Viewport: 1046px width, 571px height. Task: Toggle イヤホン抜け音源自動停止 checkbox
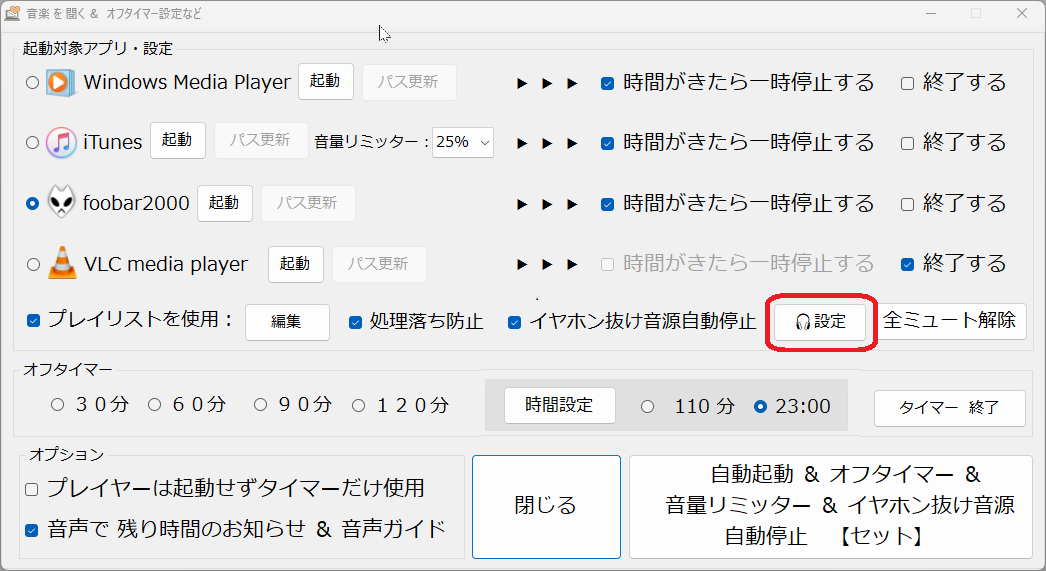tap(514, 323)
